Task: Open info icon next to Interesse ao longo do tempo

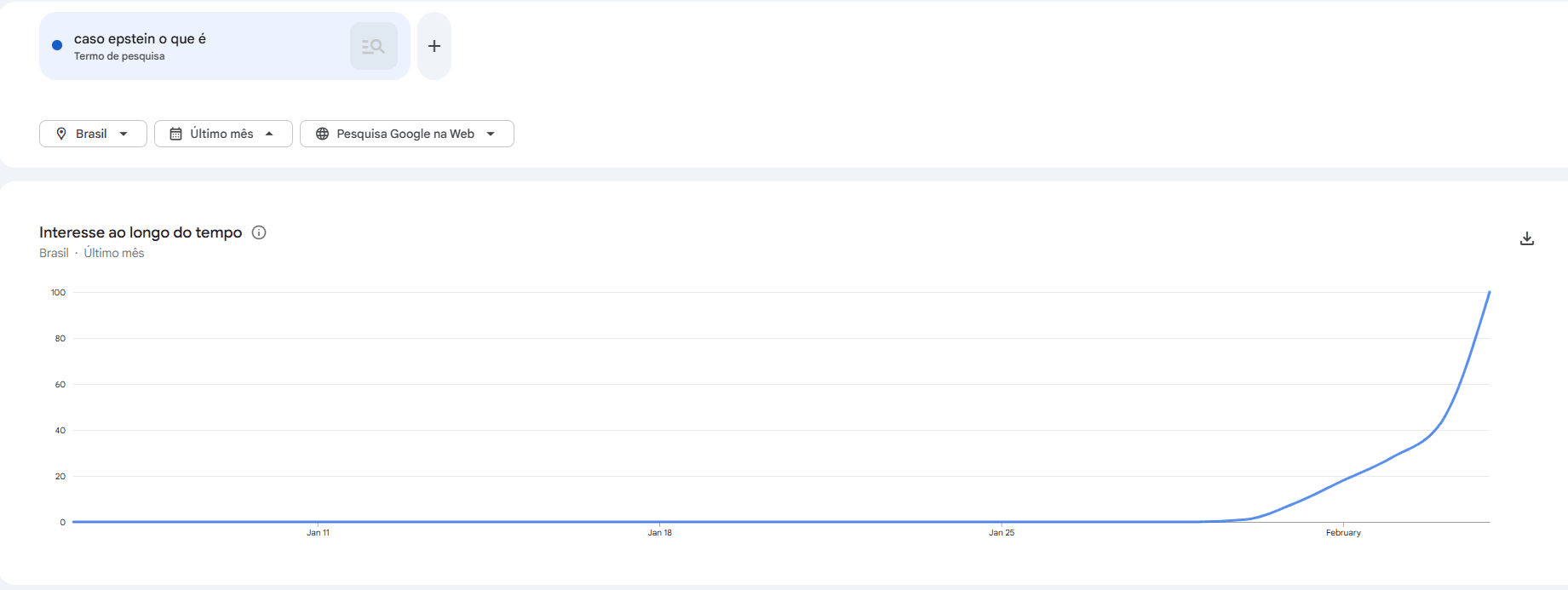Action: 259,232
